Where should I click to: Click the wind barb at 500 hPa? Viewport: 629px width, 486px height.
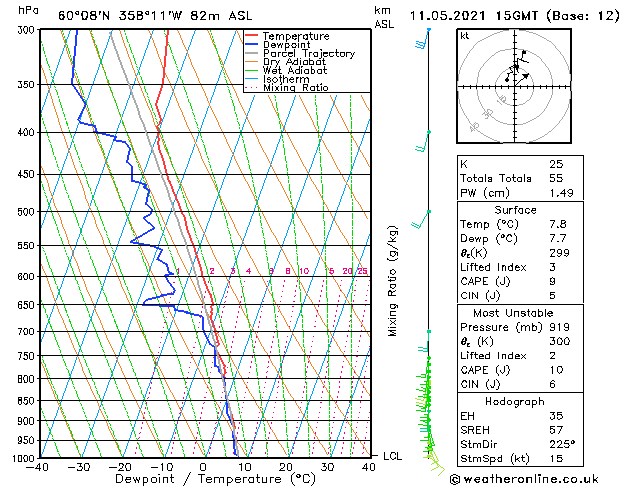point(421,219)
